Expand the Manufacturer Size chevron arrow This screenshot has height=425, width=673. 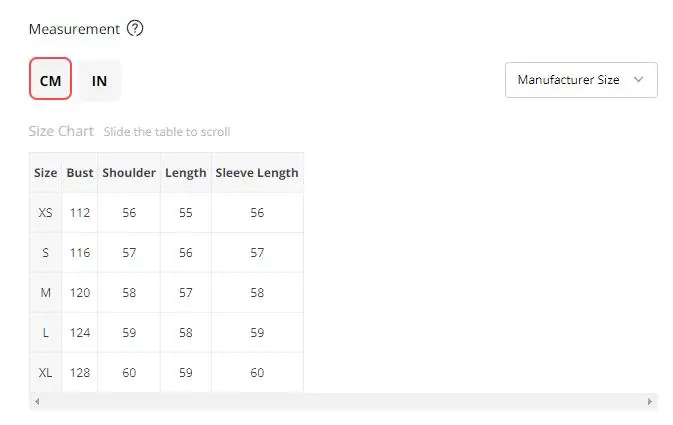(638, 79)
